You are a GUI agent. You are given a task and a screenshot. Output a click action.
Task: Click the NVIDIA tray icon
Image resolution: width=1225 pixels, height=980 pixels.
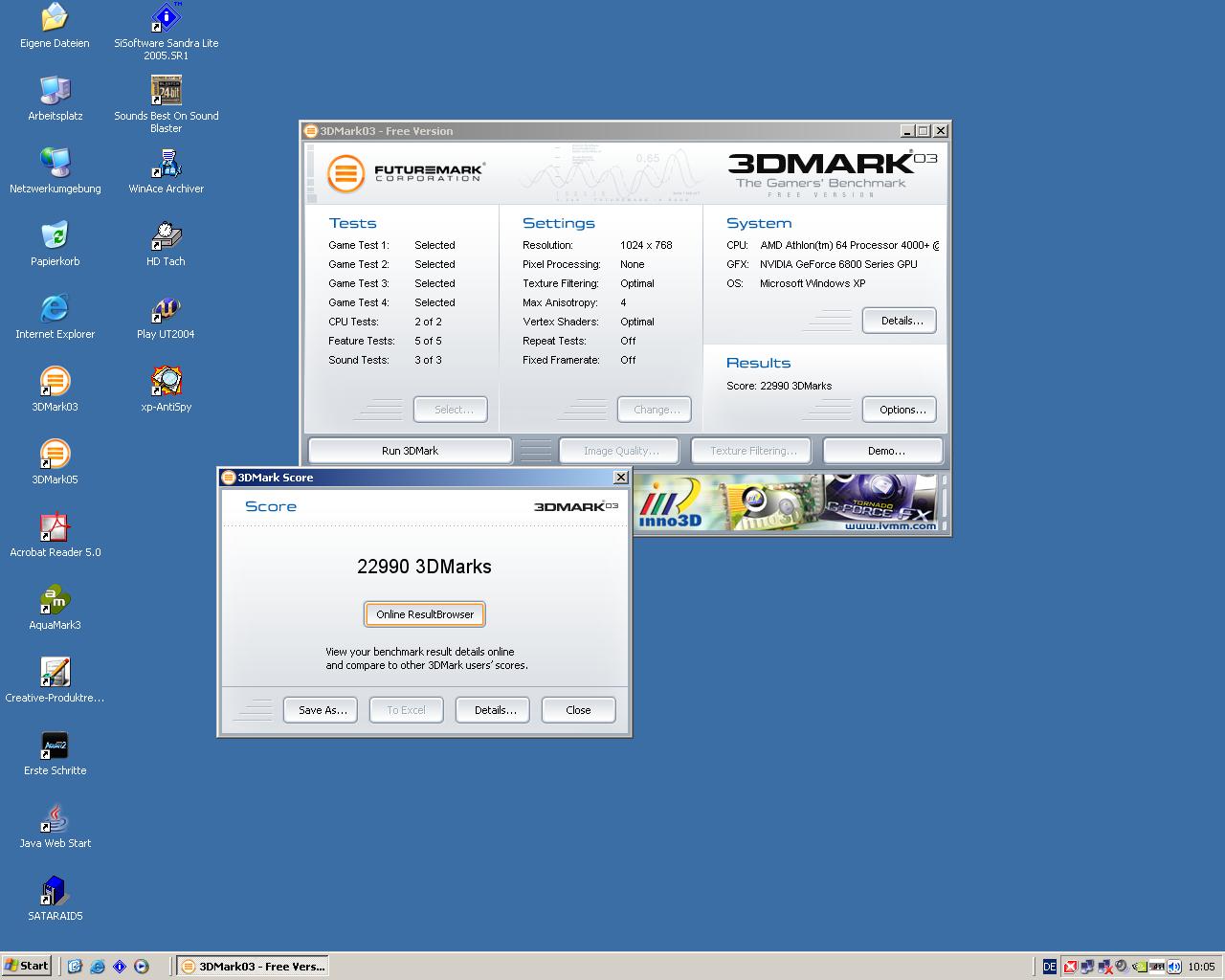pyautogui.click(x=1140, y=967)
